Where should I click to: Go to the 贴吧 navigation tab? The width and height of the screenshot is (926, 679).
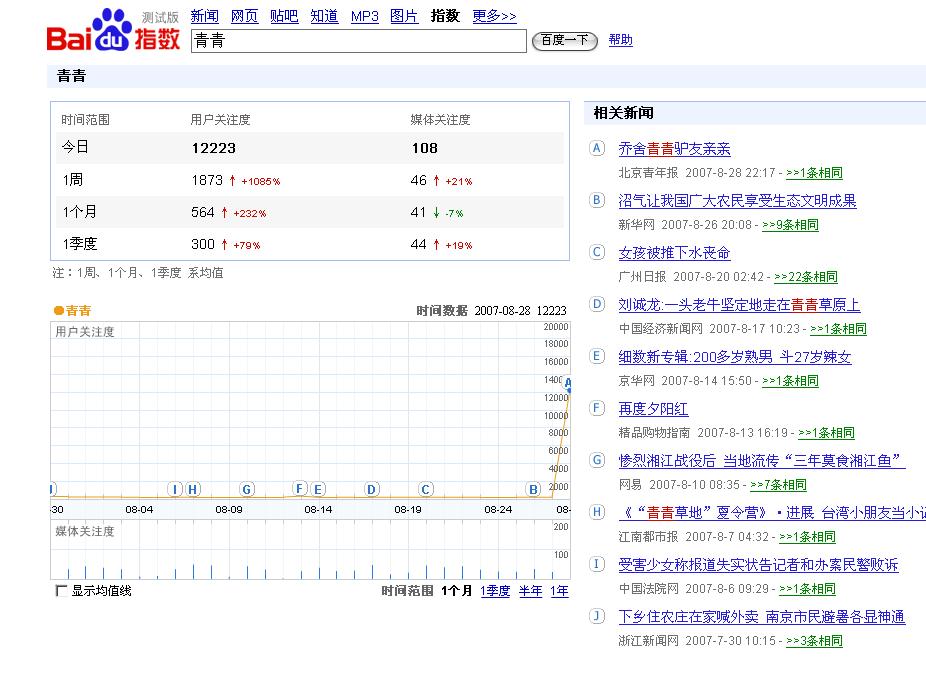(284, 16)
